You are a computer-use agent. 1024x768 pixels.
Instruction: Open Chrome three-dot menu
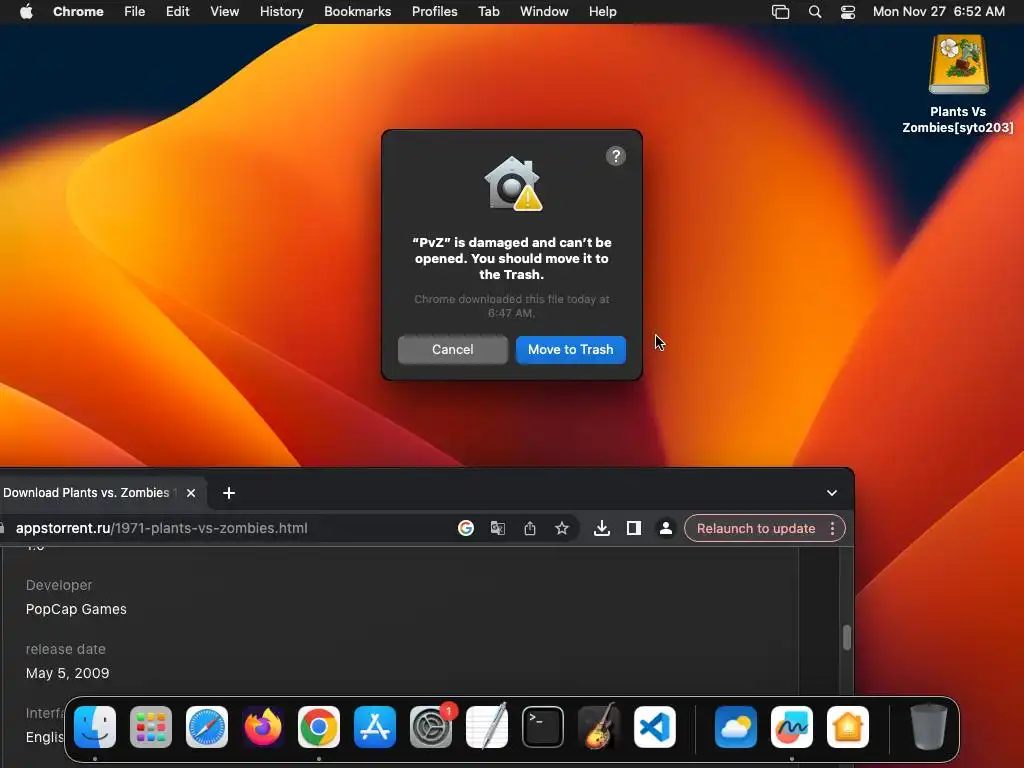point(832,528)
